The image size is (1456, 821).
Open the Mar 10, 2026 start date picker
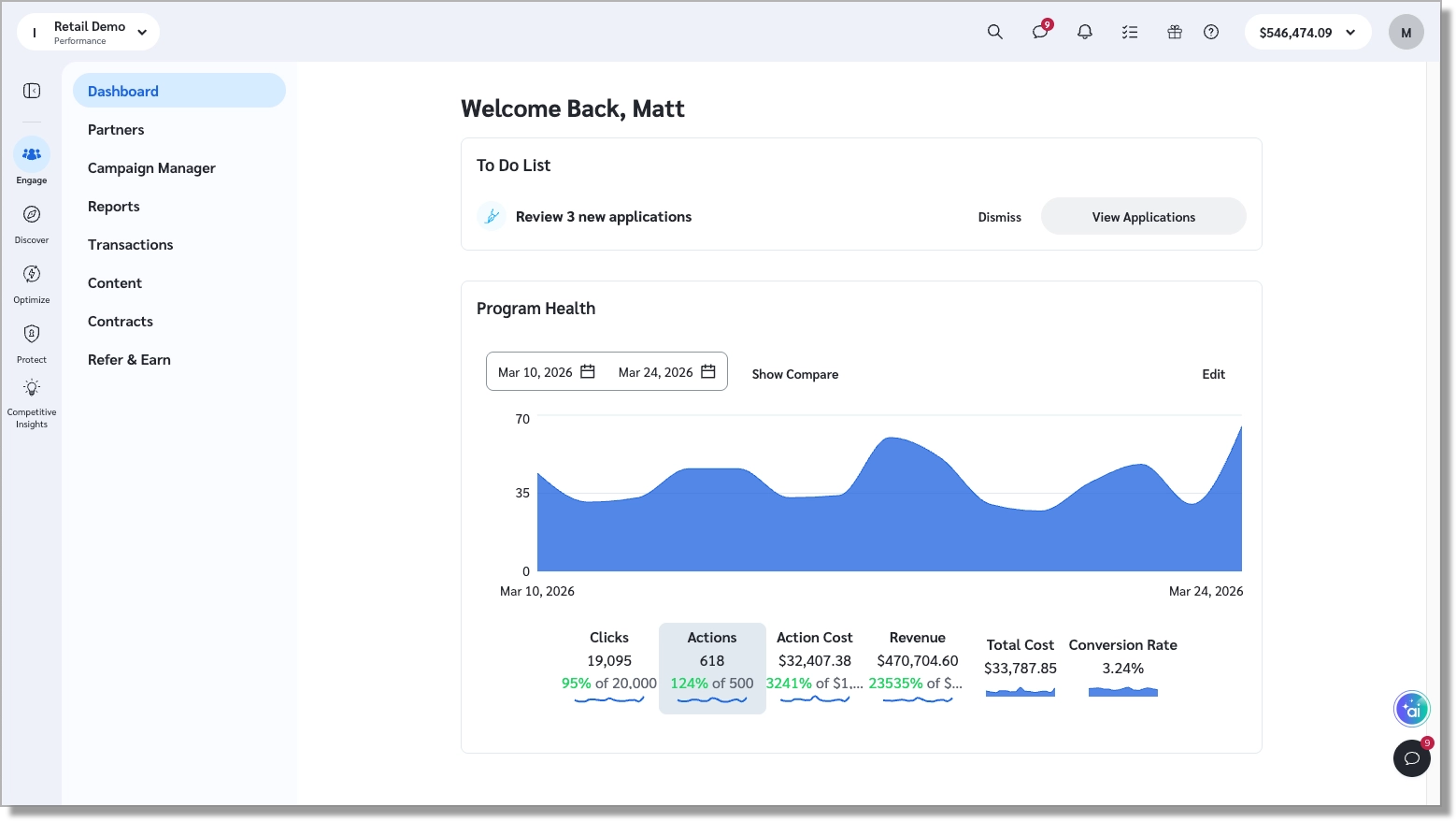pyautogui.click(x=547, y=372)
